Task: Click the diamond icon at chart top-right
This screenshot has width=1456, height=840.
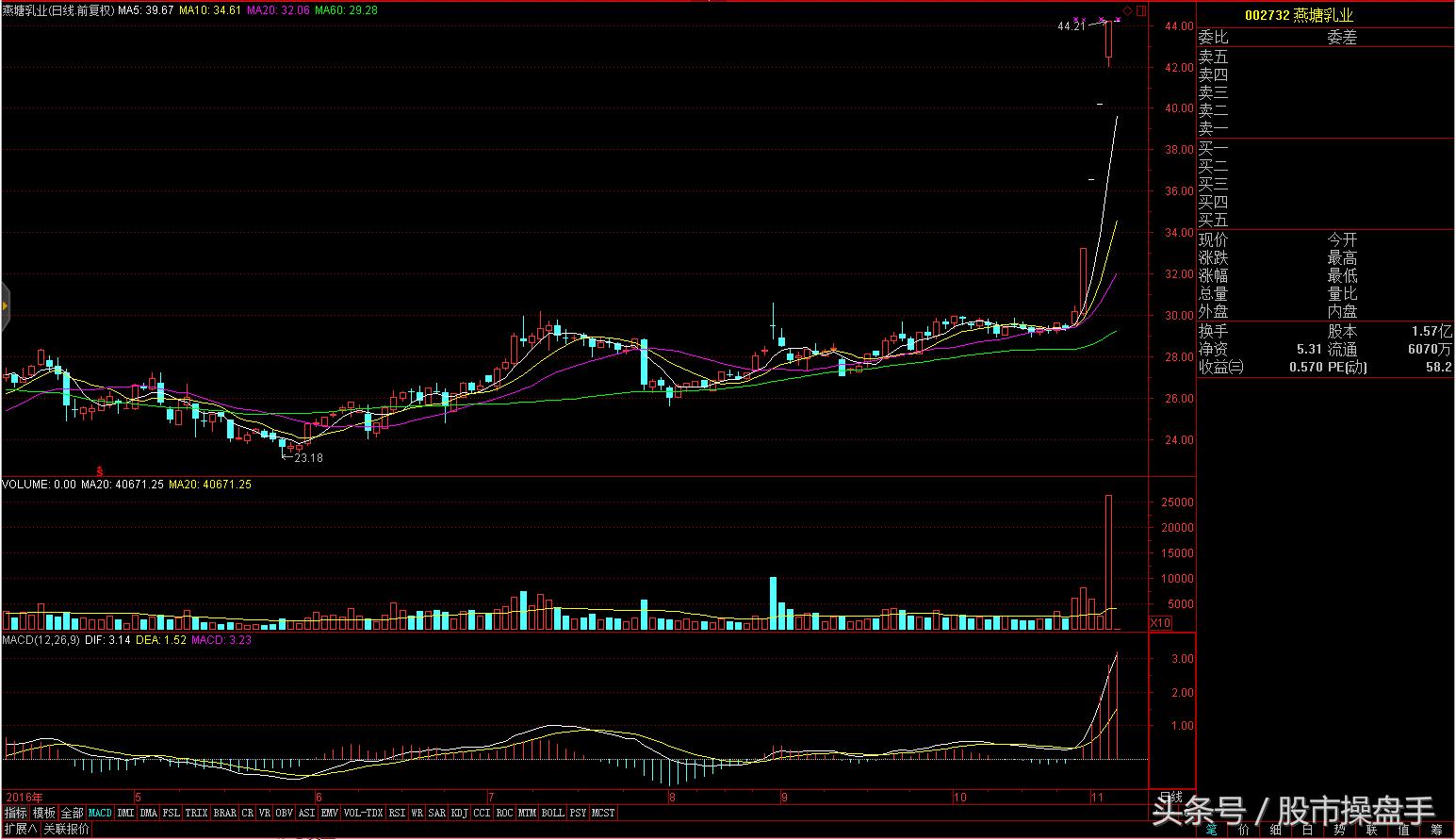Action: pos(1128,10)
